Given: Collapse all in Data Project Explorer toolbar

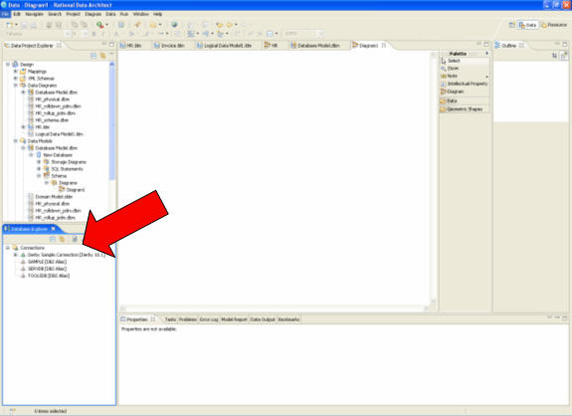Looking at the screenshot, I should (x=93, y=55).
